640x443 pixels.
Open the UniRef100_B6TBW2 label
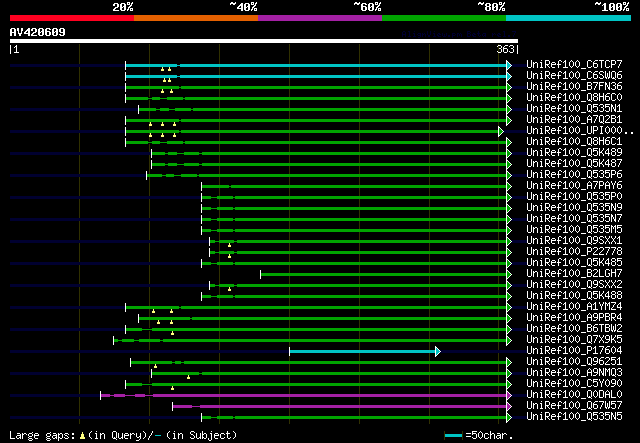coord(574,329)
